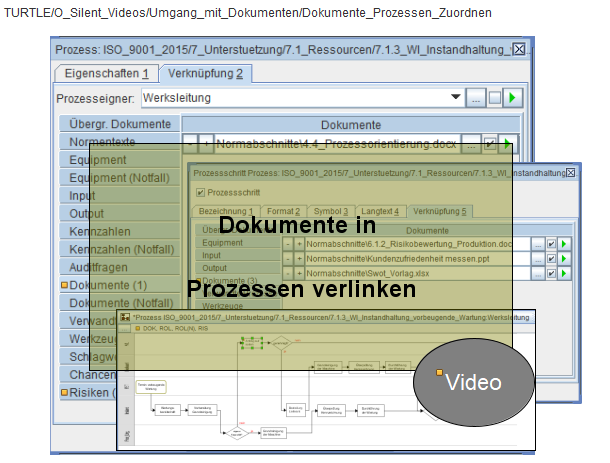Toggle the Prozessschritt checkbox
The width and height of the screenshot is (610, 463).
click(x=200, y=192)
